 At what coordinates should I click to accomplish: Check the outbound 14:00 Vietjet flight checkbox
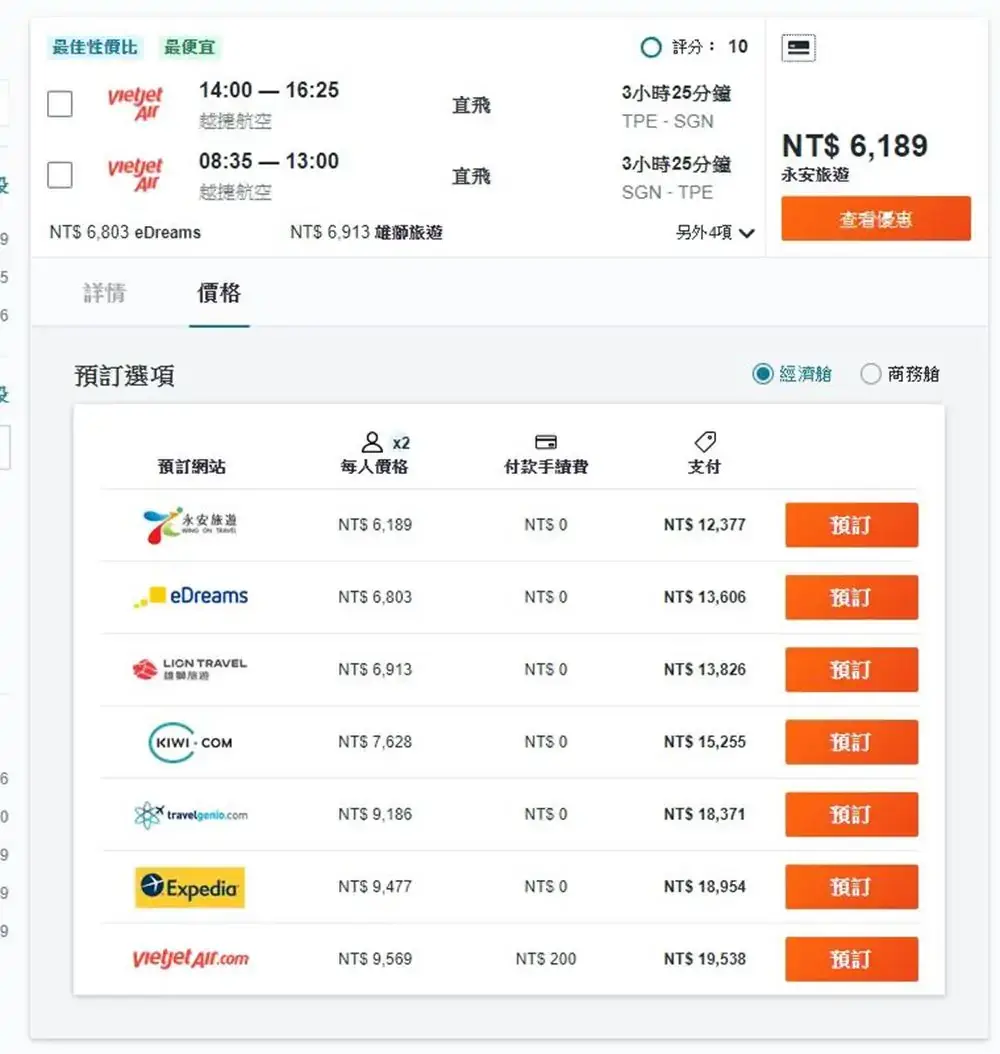tap(59, 104)
